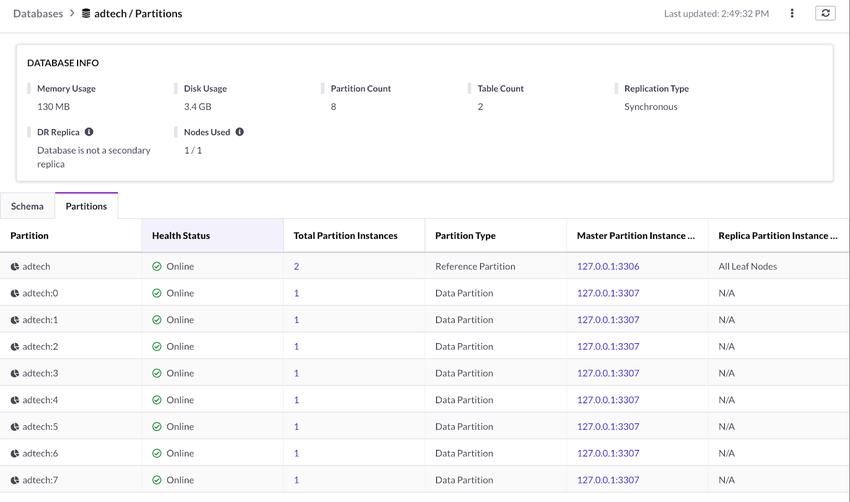
Task: Sort by Total Partition Instances header
Action: pyautogui.click(x=345, y=236)
